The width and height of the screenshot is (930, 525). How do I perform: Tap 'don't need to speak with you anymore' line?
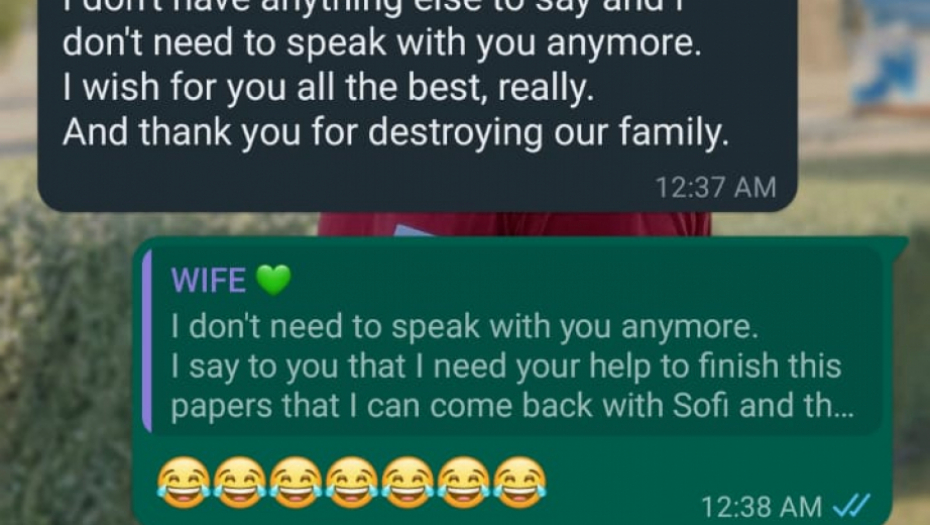coord(381,44)
